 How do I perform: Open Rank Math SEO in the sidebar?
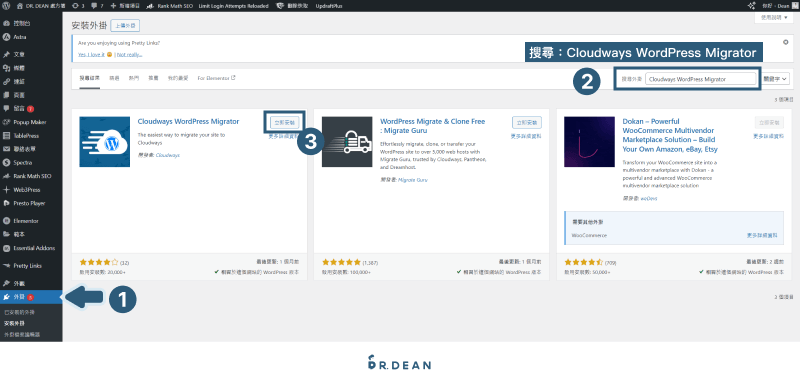31,176
